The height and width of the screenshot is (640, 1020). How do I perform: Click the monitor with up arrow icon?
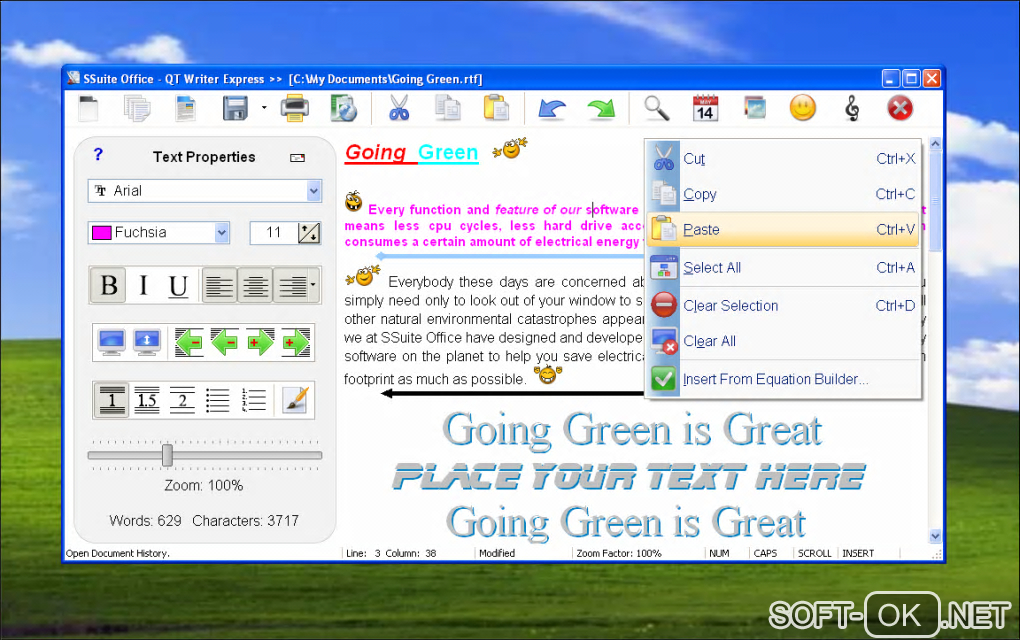pyautogui.click(x=147, y=342)
